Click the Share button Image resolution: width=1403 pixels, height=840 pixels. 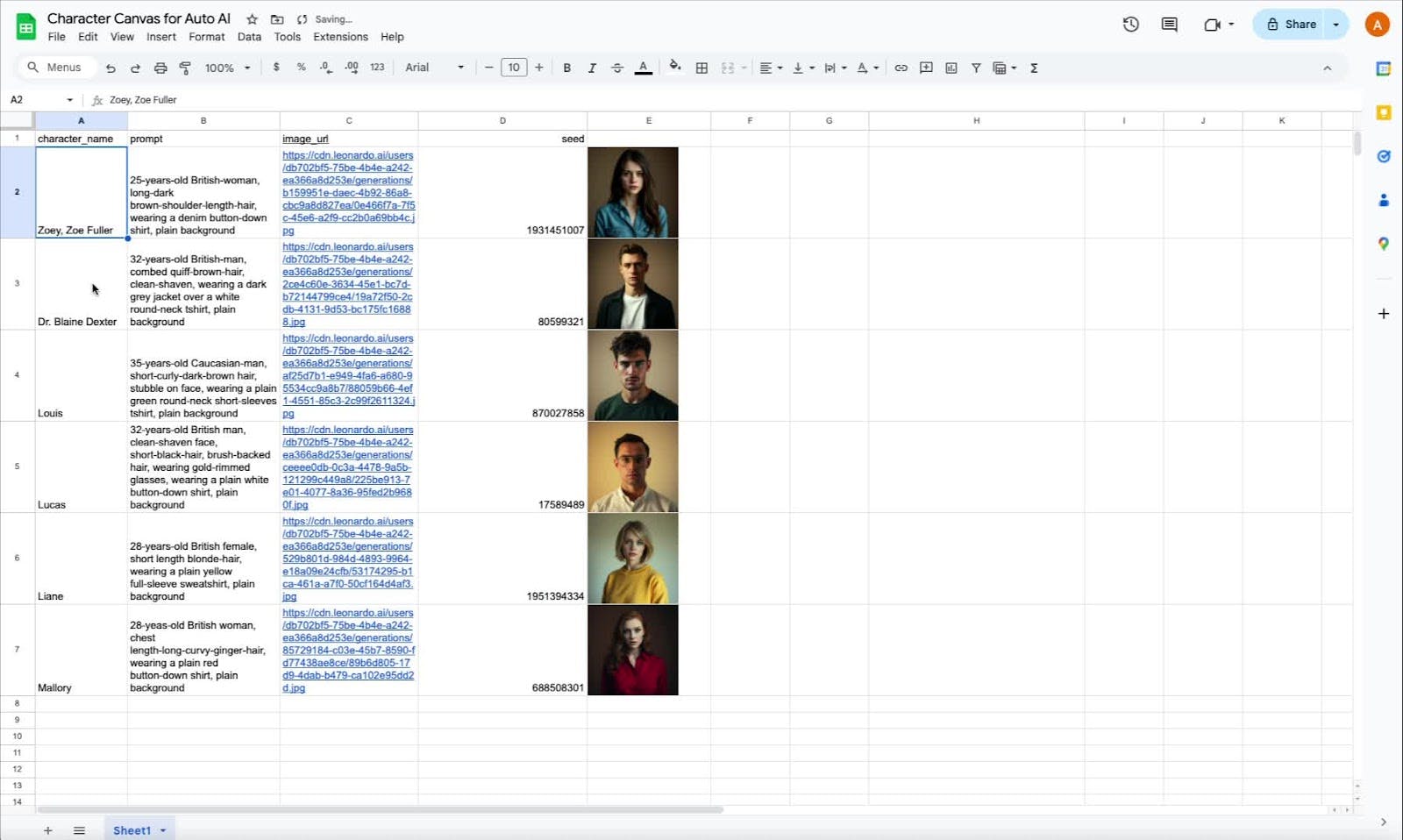[x=1291, y=25]
